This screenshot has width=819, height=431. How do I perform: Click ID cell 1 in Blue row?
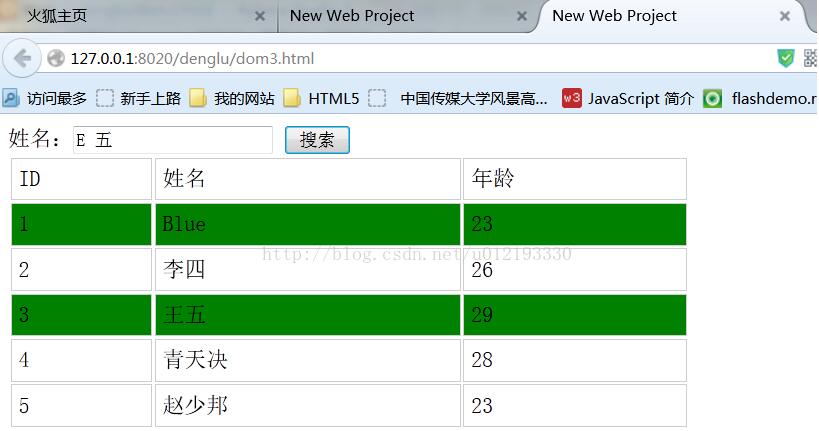[x=81, y=224]
